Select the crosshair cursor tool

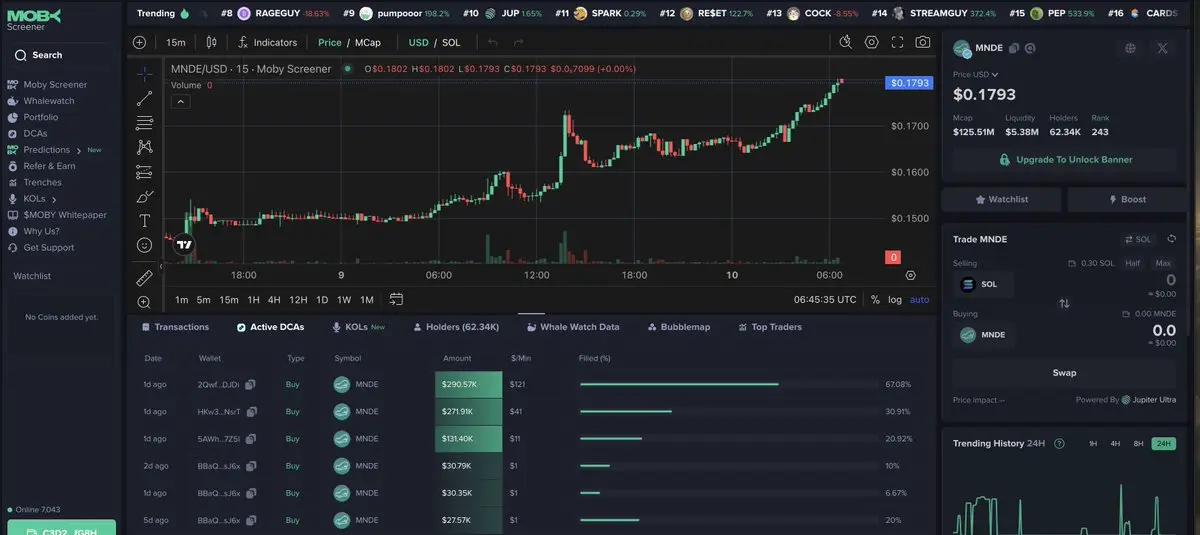pyautogui.click(x=144, y=74)
